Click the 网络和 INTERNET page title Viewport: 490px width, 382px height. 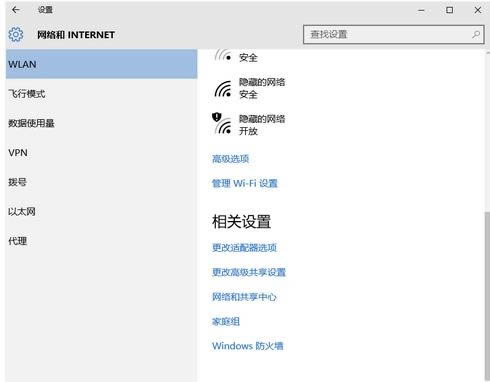[x=76, y=35]
